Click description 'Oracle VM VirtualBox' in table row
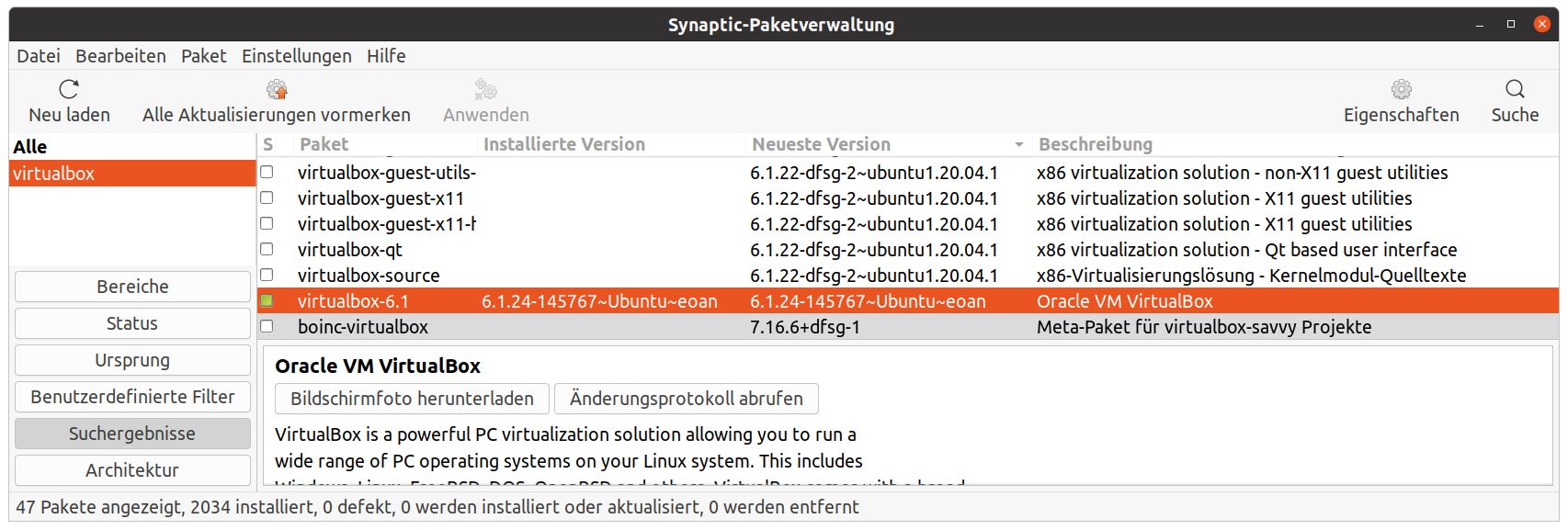Image resolution: width=1568 pixels, height=530 pixels. 1124,301
